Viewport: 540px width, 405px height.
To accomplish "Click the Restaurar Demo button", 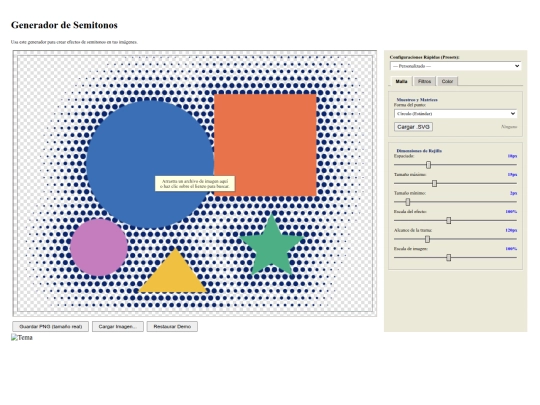I will (172, 326).
